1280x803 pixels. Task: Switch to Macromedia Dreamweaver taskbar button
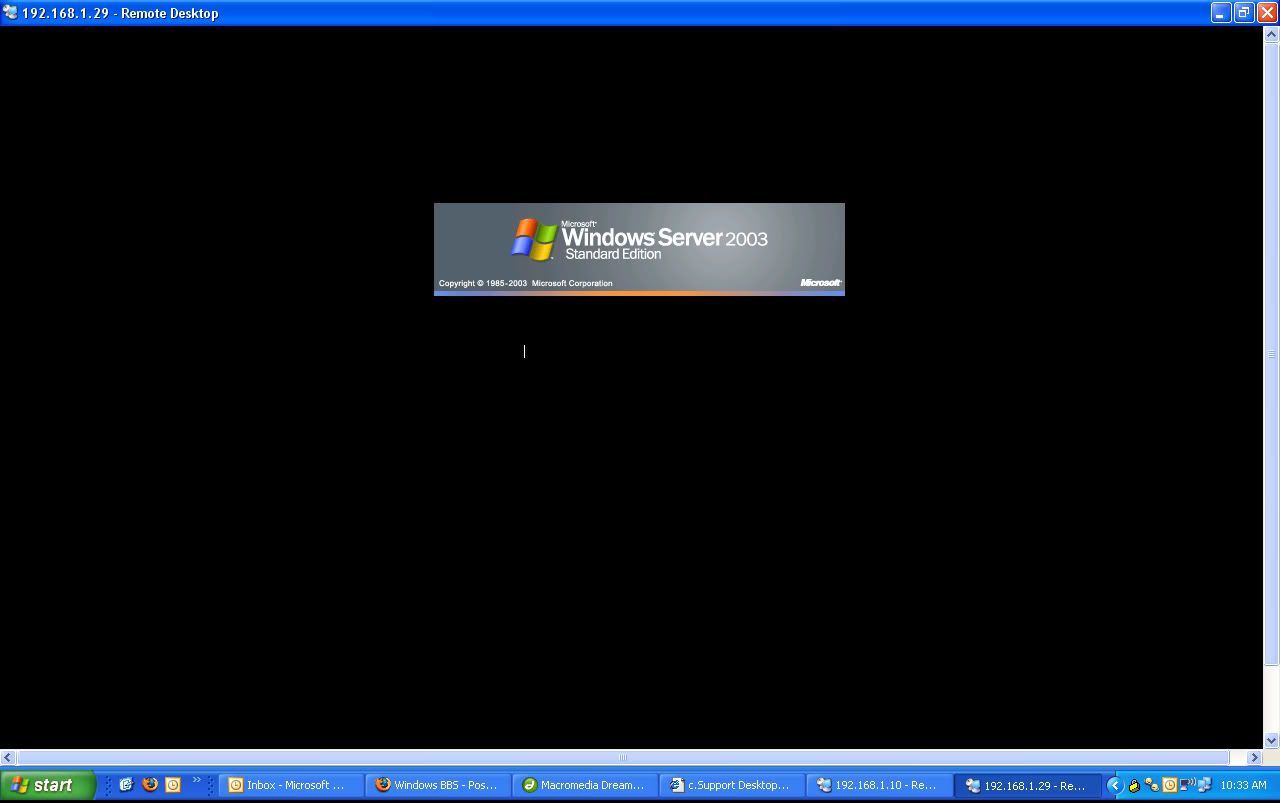click(585, 785)
